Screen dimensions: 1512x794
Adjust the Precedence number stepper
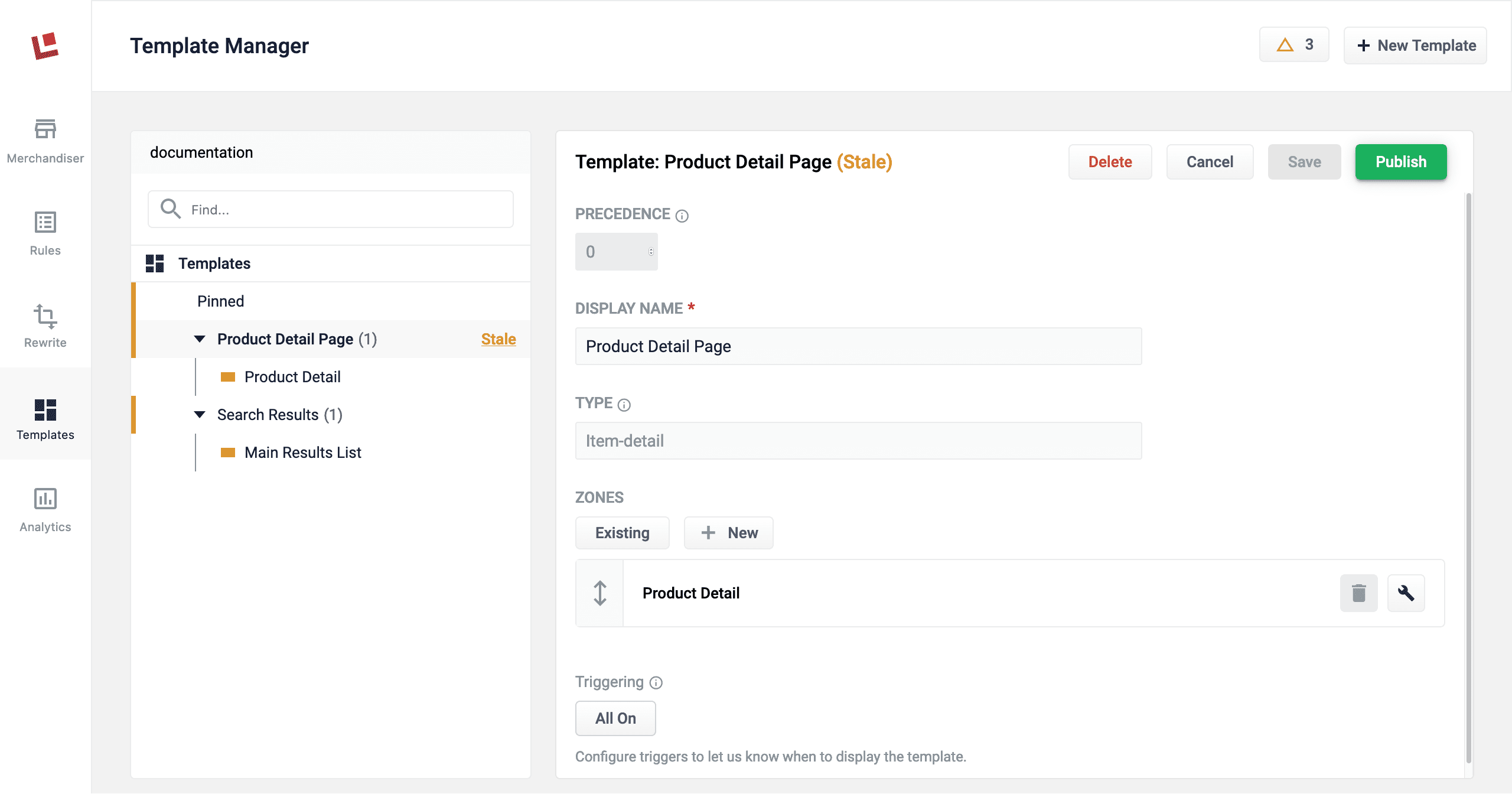(x=651, y=252)
